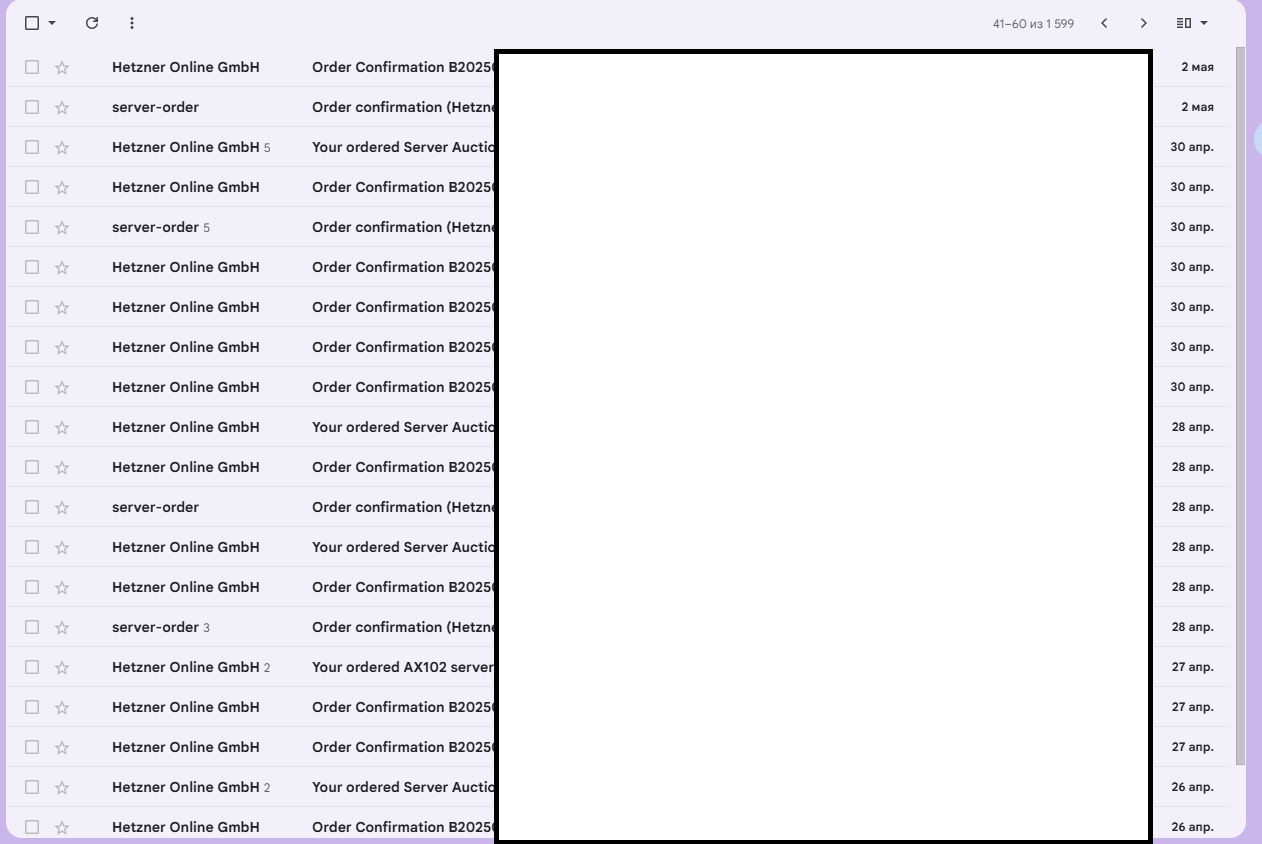Open the 'server-order 3' sender dated 28 апр.
The height and width of the screenshot is (844, 1262).
[x=161, y=627]
